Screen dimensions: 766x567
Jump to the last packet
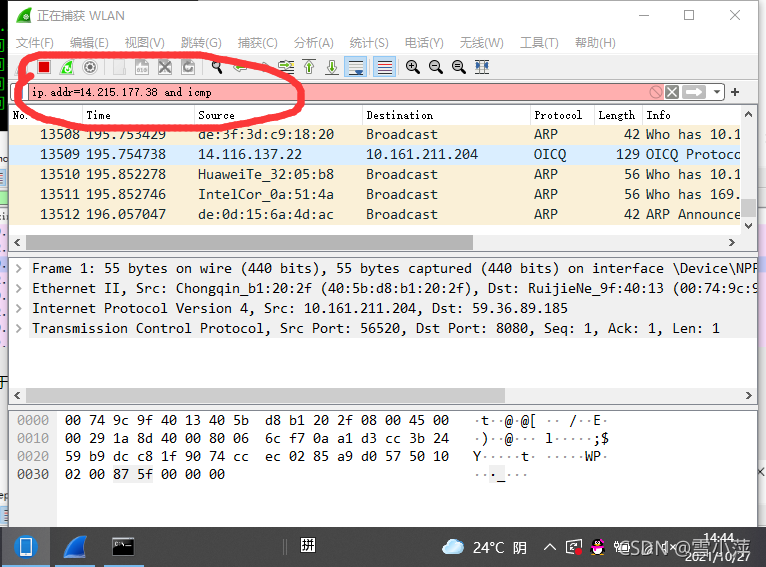click(x=332, y=67)
